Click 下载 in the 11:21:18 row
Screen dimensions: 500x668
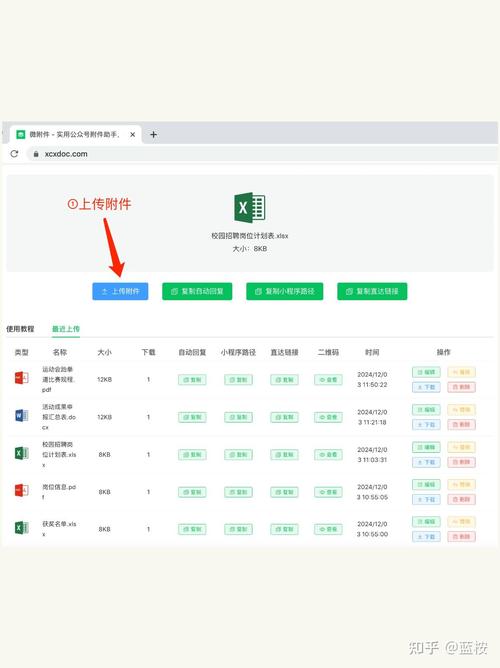426,425
